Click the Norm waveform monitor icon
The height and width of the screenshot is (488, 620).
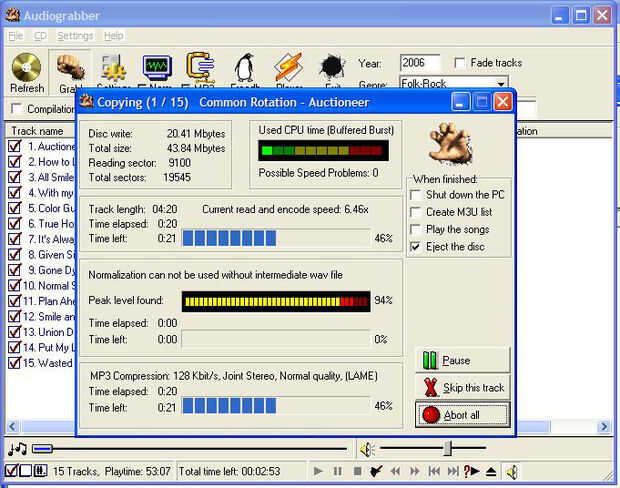tap(157, 67)
